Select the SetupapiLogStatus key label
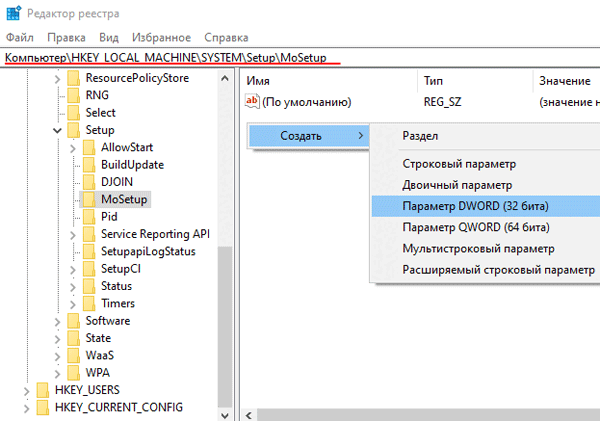The image size is (600, 421). (x=148, y=251)
